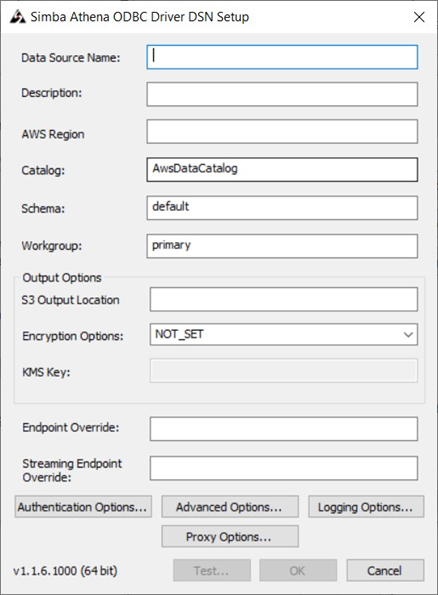
Task: Select the NOT_SET encryption combo box
Action: pyautogui.click(x=284, y=334)
